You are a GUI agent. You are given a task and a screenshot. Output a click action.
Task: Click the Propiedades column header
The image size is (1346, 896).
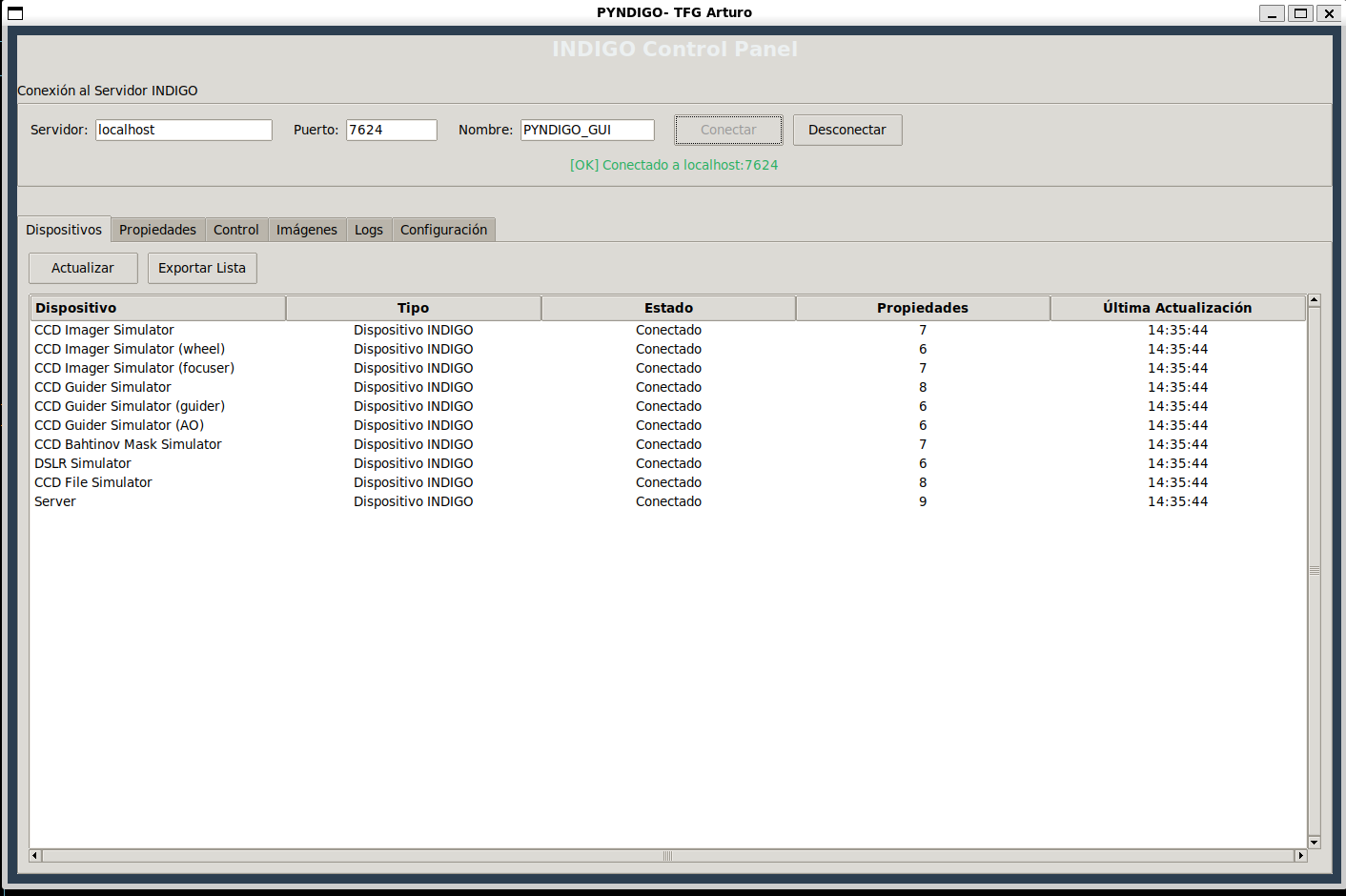(x=923, y=308)
